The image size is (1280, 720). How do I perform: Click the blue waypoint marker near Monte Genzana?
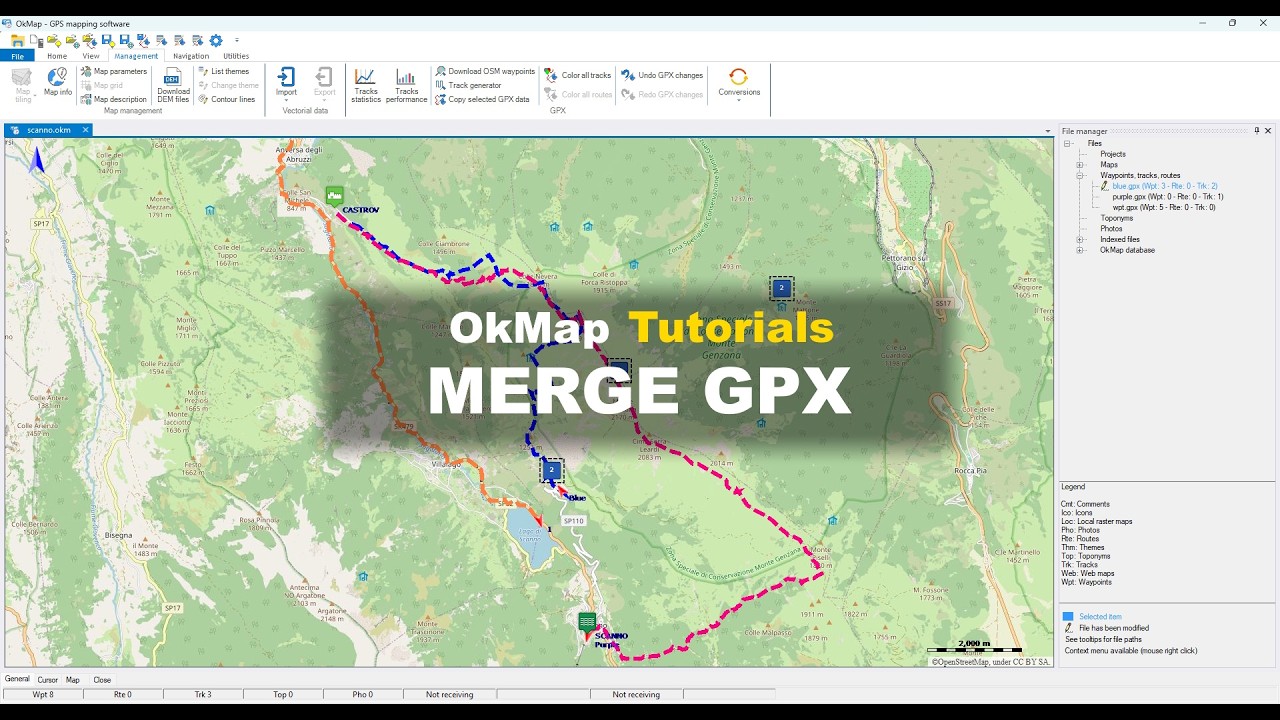click(781, 289)
